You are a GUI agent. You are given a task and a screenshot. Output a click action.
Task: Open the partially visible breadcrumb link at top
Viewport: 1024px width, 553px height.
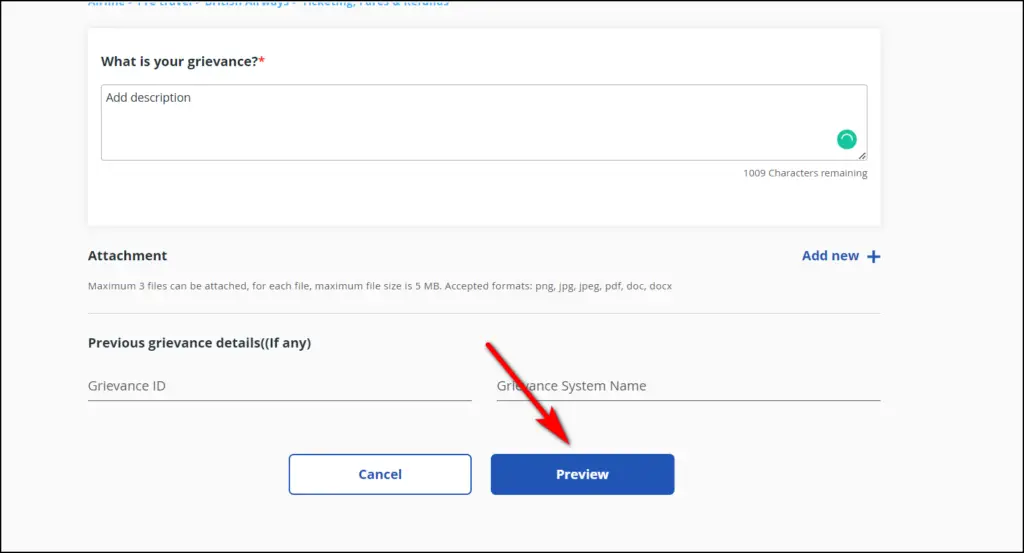pyautogui.click(x=268, y=3)
